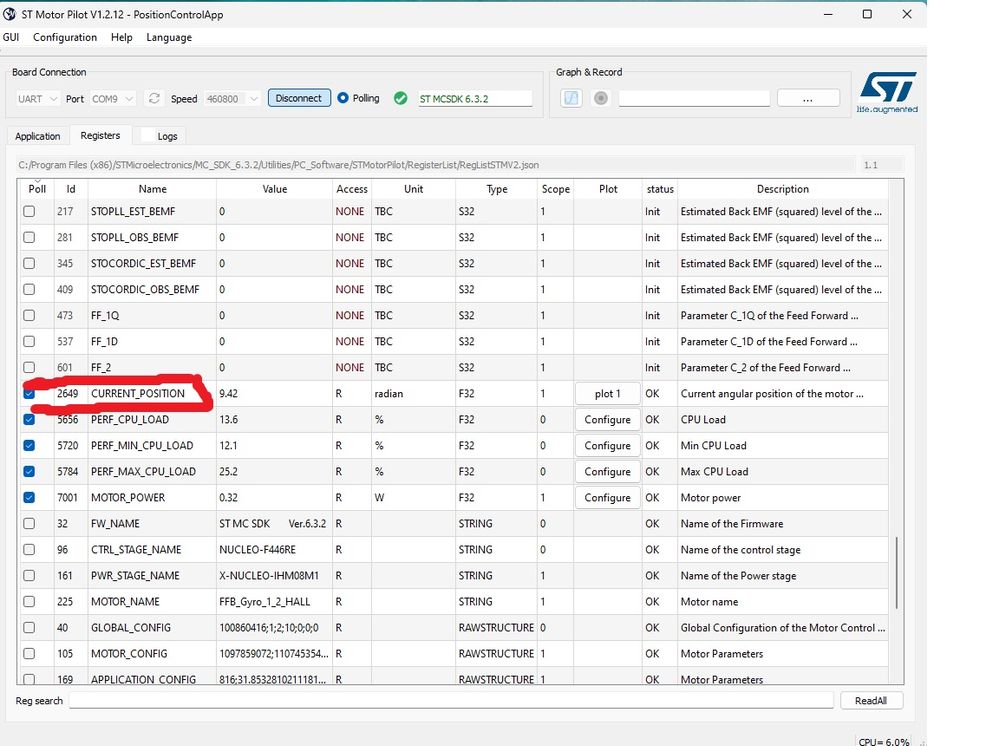
Task: Uncheck PERF_CPU_LOAD poll checkbox
Action: point(29,419)
